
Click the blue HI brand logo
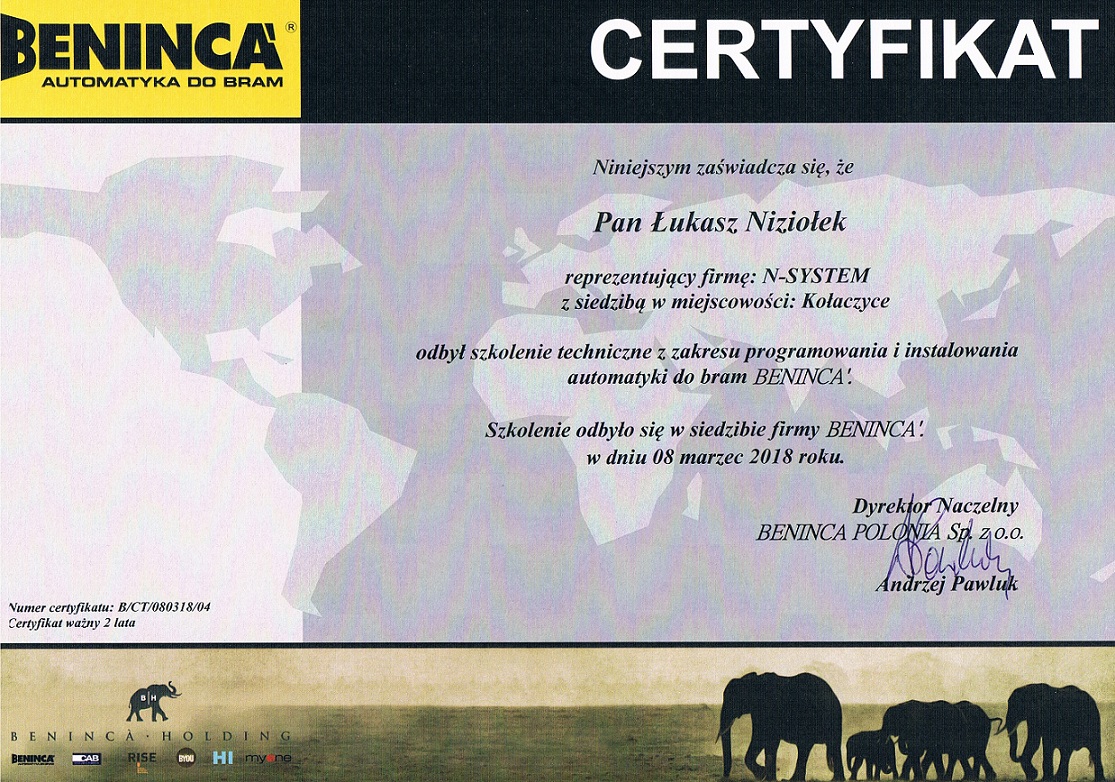click(x=223, y=758)
